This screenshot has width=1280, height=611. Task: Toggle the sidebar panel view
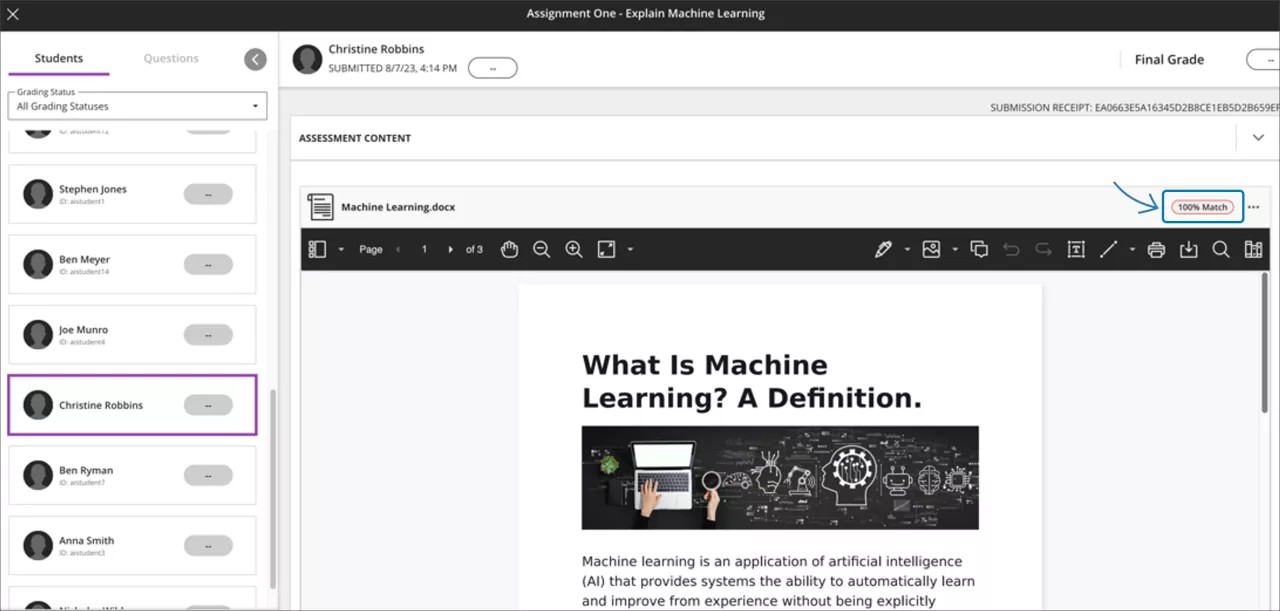point(318,250)
